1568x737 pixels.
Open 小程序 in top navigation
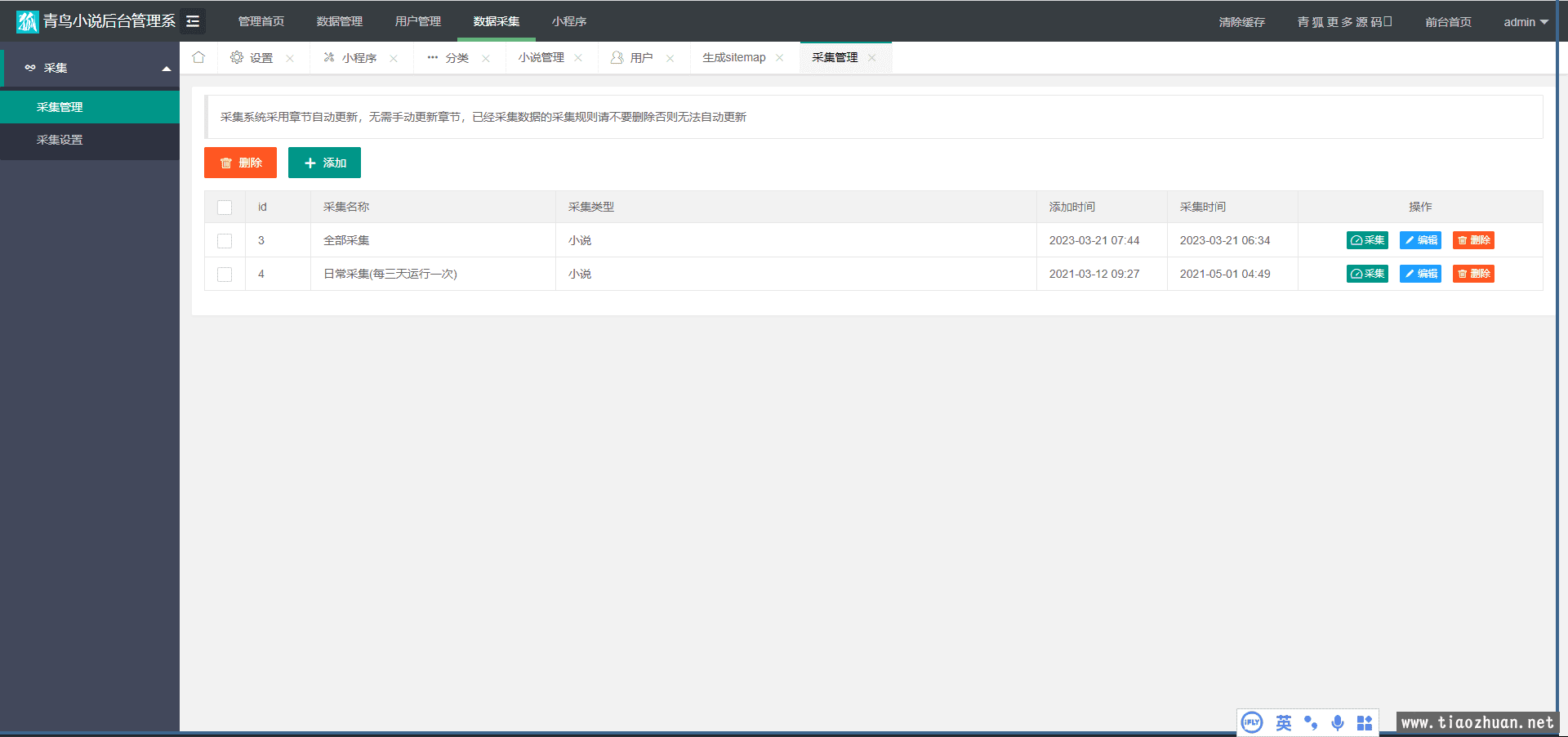tap(569, 21)
